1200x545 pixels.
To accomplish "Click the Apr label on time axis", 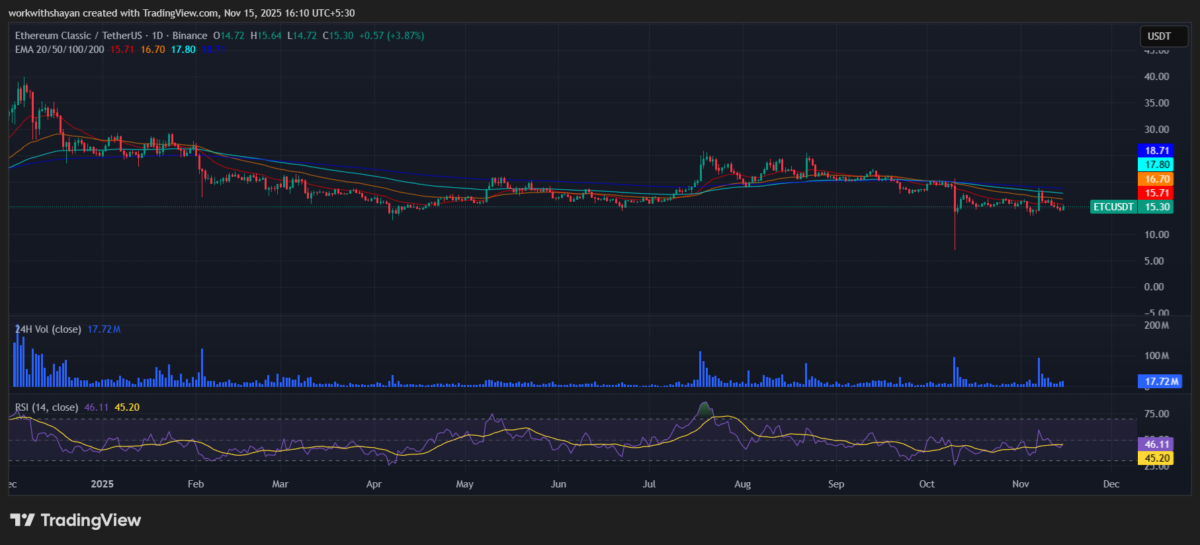I will point(375,483).
